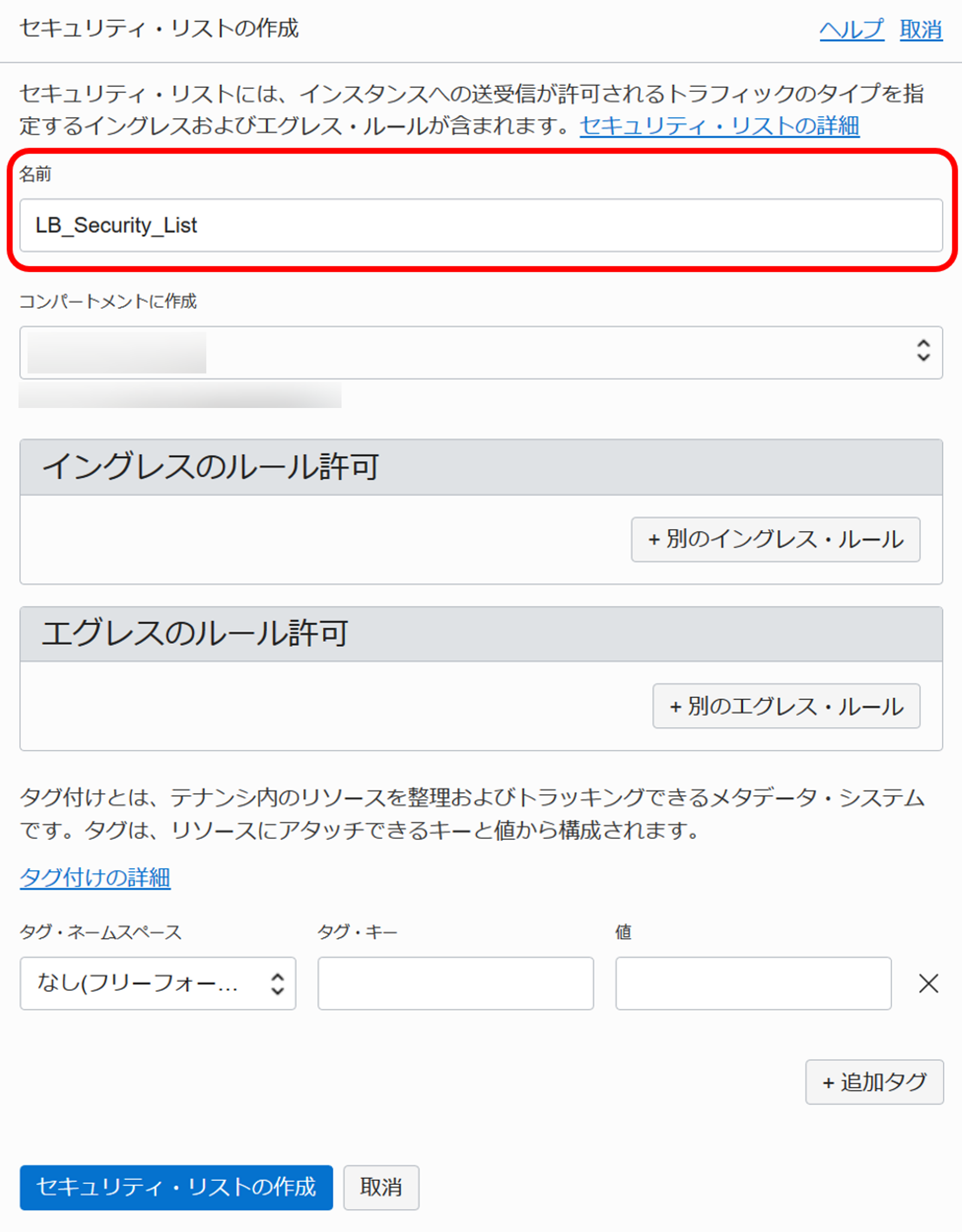Click the 取消 link at the top right
Image resolution: width=962 pixels, height=1232 pixels.
(922, 30)
